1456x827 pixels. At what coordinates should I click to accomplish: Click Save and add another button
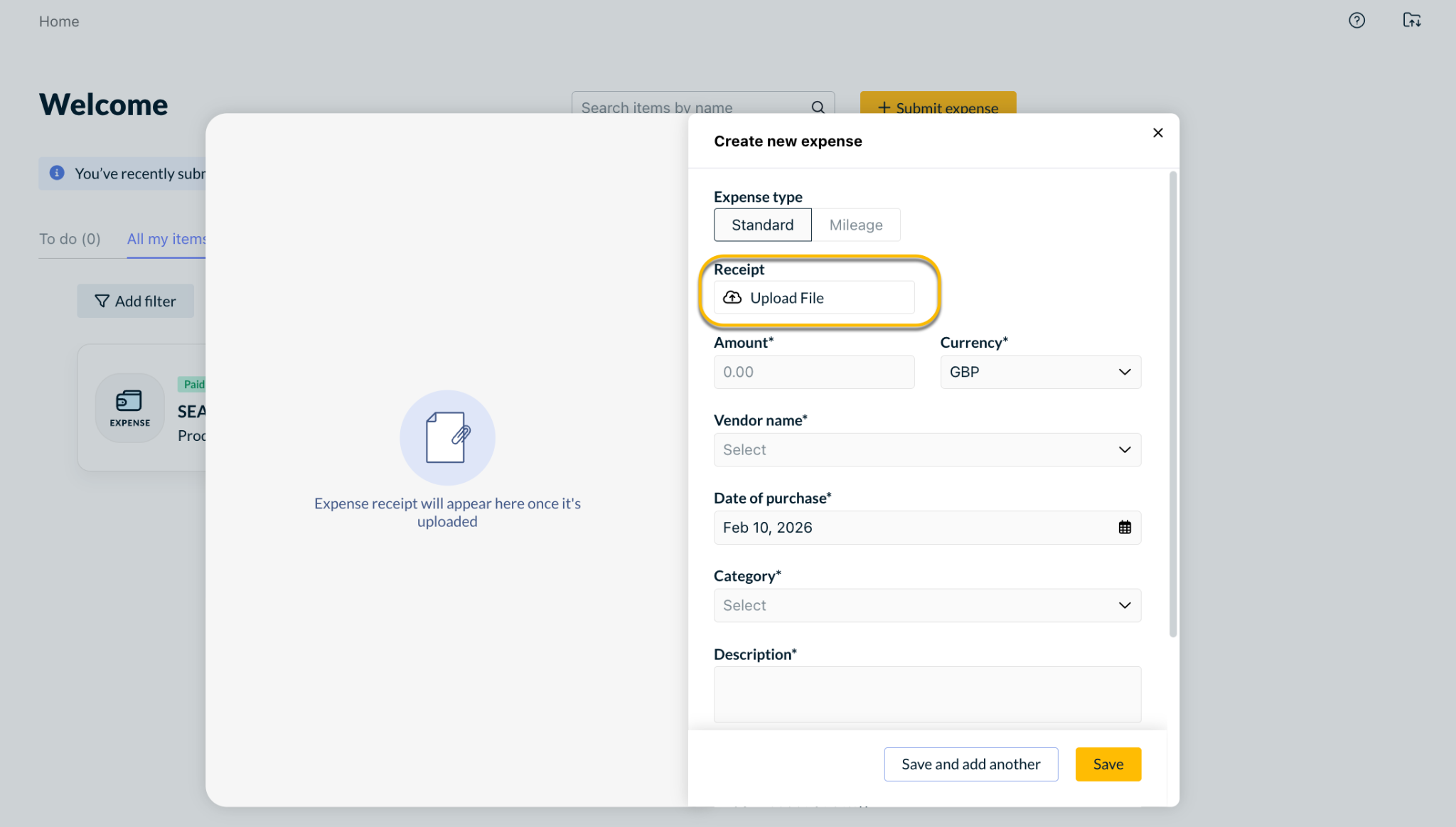point(970,764)
